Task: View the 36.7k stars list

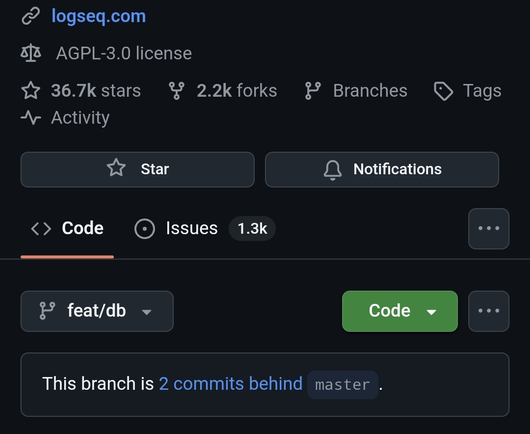Action: pyautogui.click(x=96, y=91)
